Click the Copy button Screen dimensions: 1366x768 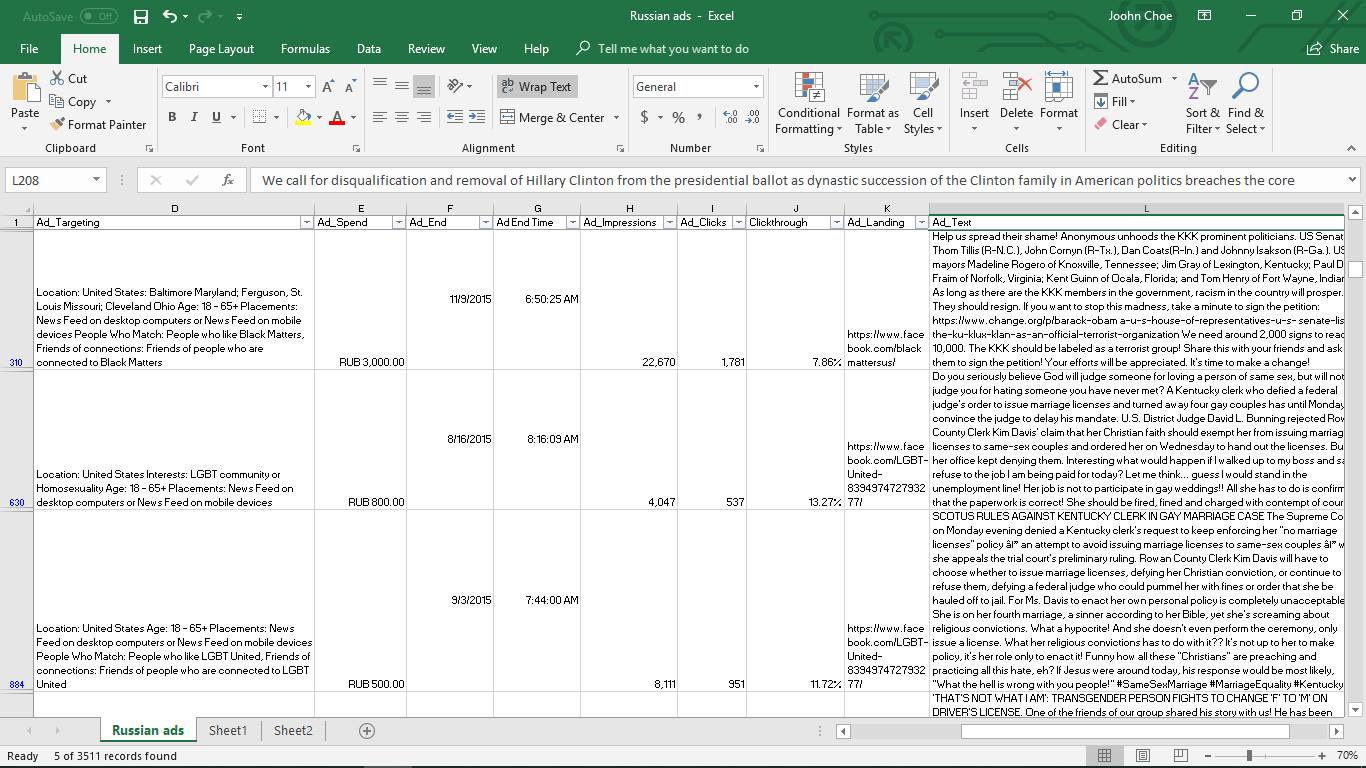pos(73,101)
